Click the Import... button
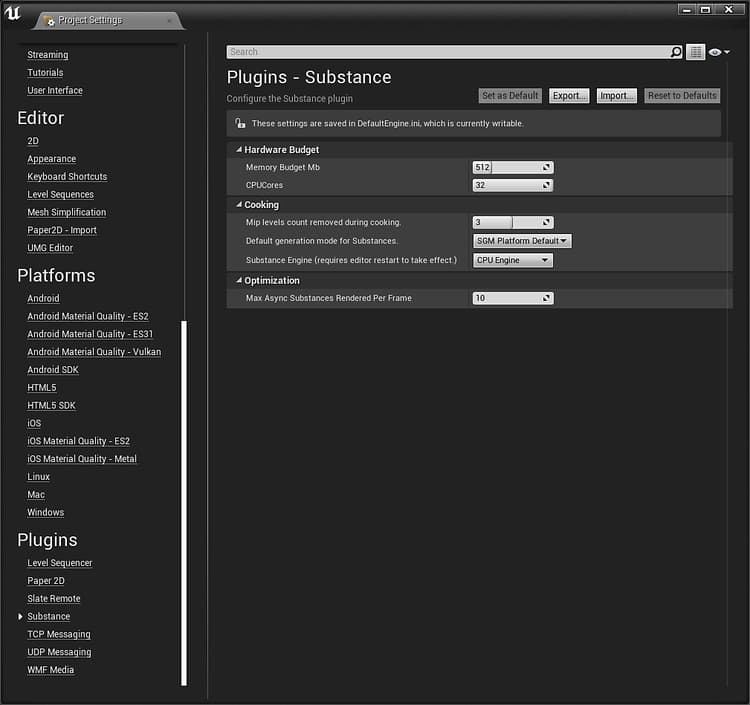The width and height of the screenshot is (750, 705). [x=616, y=96]
